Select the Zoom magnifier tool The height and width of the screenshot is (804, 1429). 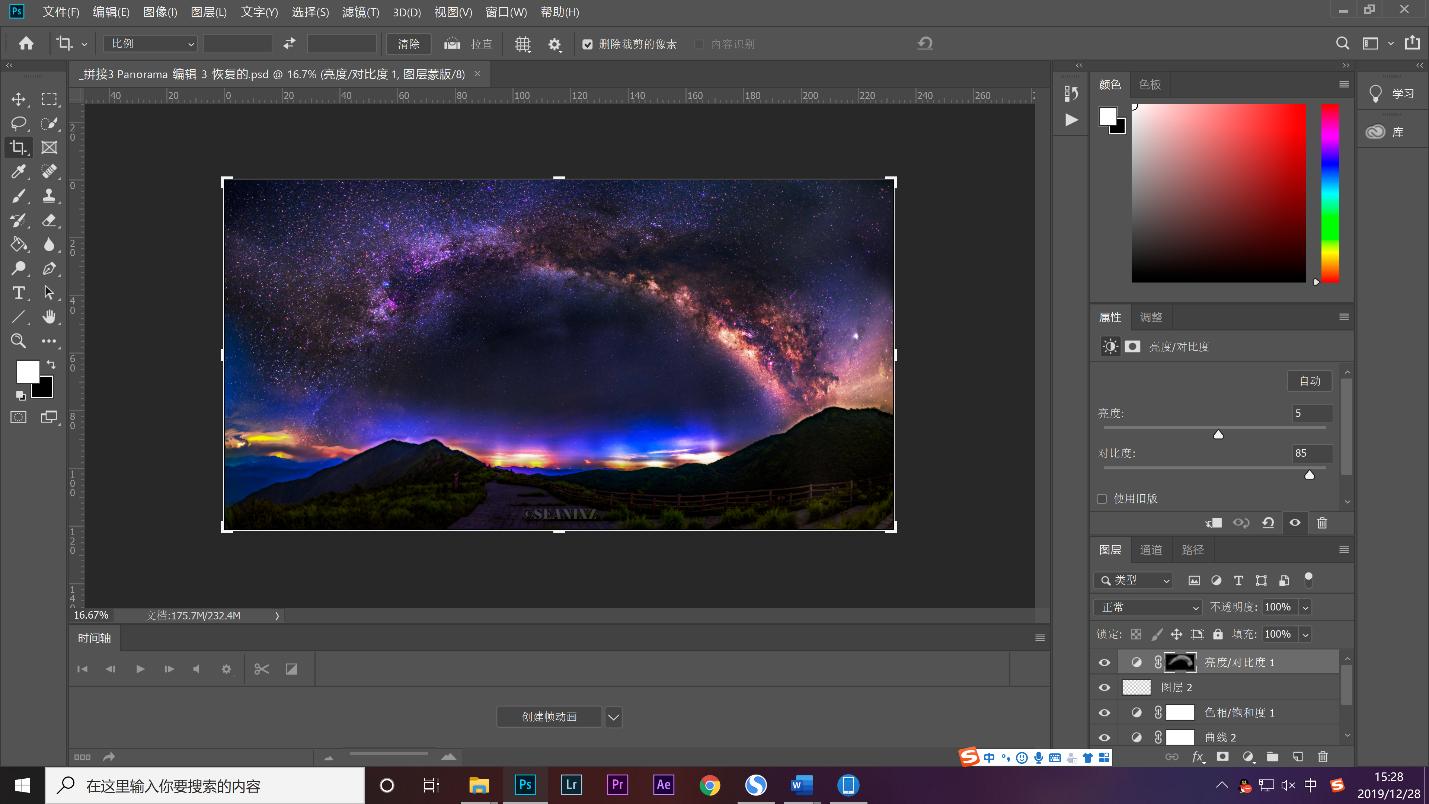(18, 341)
